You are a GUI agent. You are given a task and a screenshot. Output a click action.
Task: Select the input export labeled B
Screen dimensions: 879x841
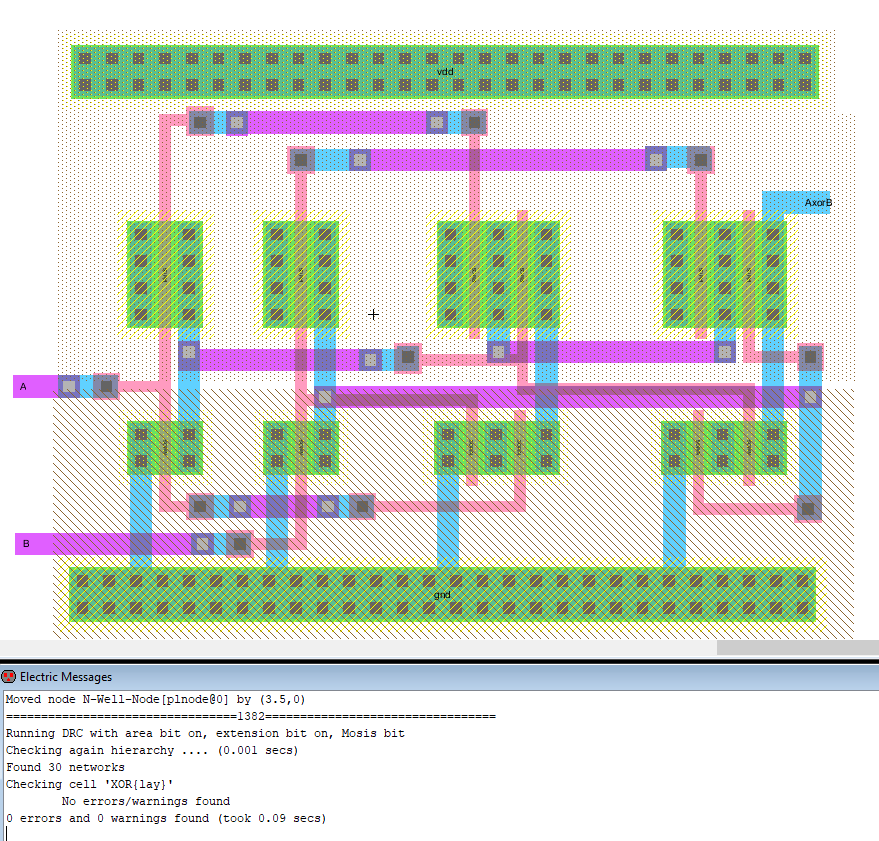pyautogui.click(x=26, y=544)
